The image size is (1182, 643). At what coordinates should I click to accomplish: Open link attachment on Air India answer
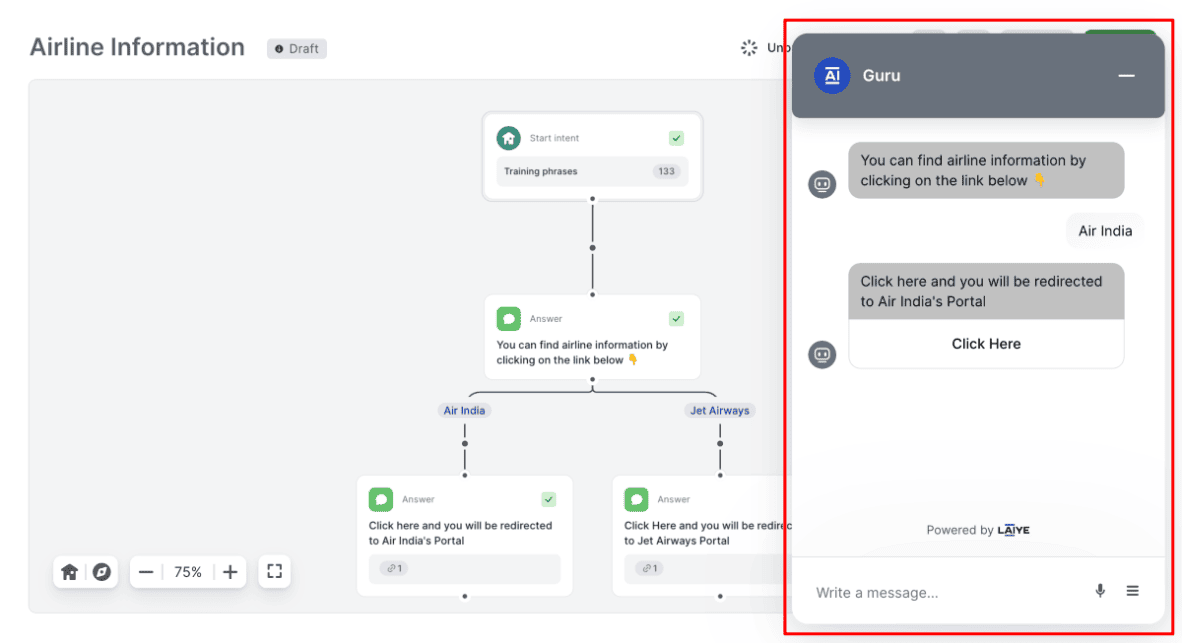click(393, 568)
